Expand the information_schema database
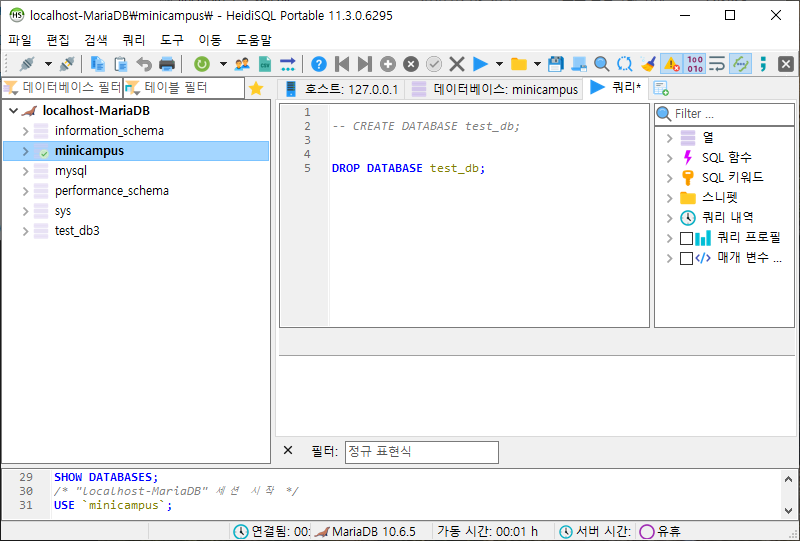Viewport: 800px width, 541px height. [26, 131]
